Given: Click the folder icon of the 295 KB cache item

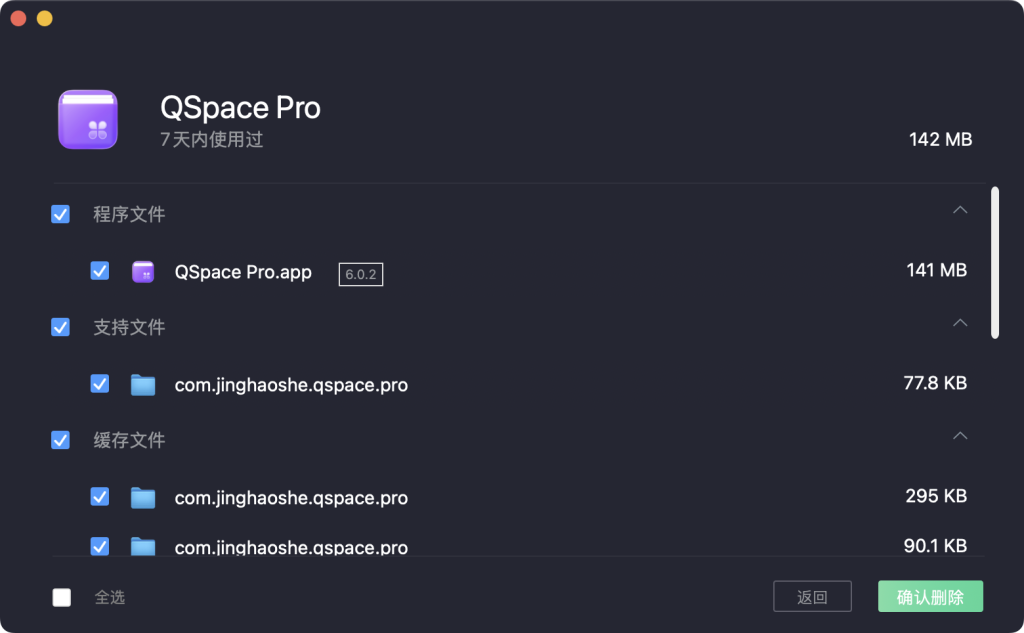Looking at the screenshot, I should coord(143,498).
